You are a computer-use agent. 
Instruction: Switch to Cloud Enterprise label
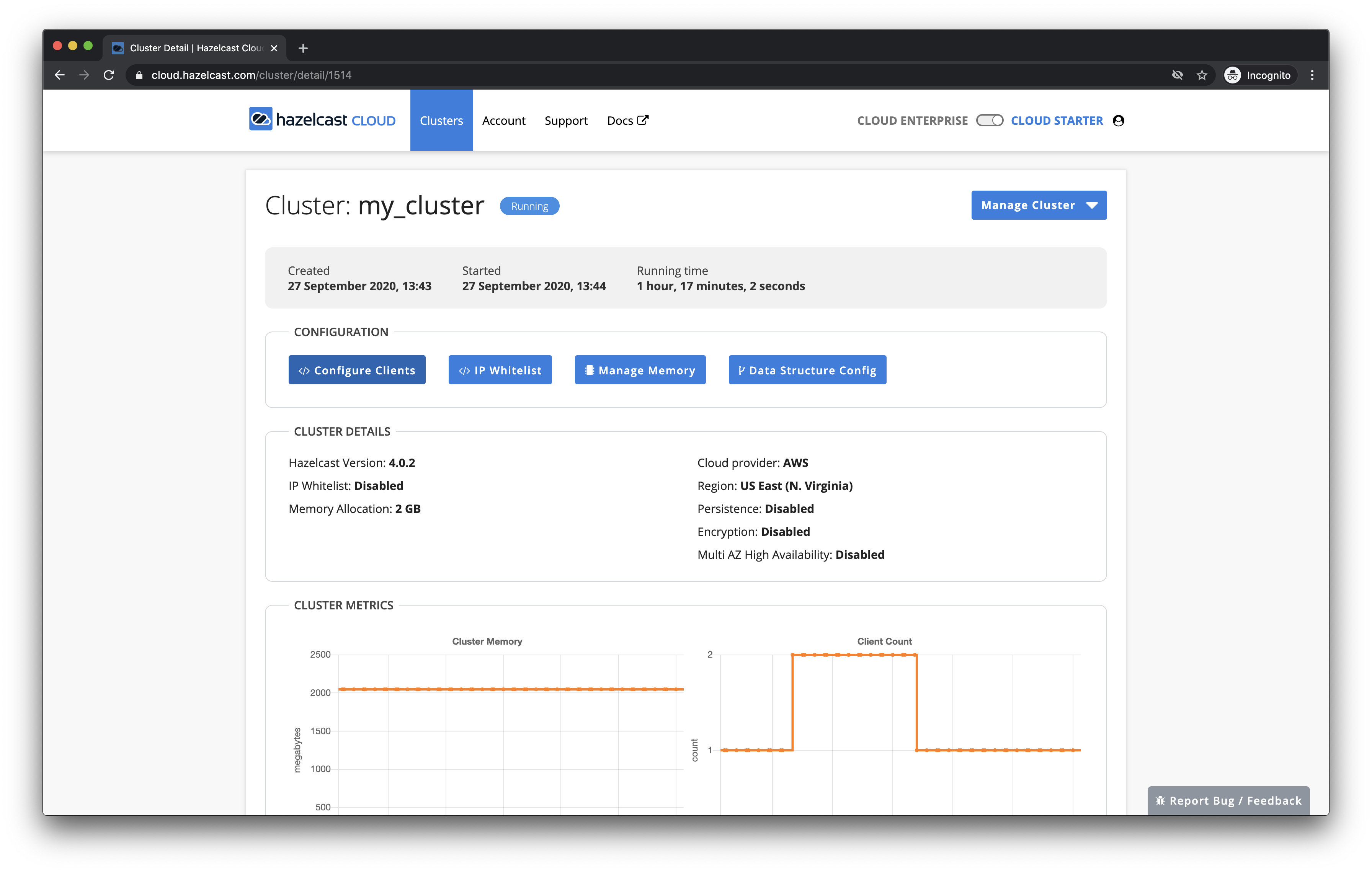point(912,121)
